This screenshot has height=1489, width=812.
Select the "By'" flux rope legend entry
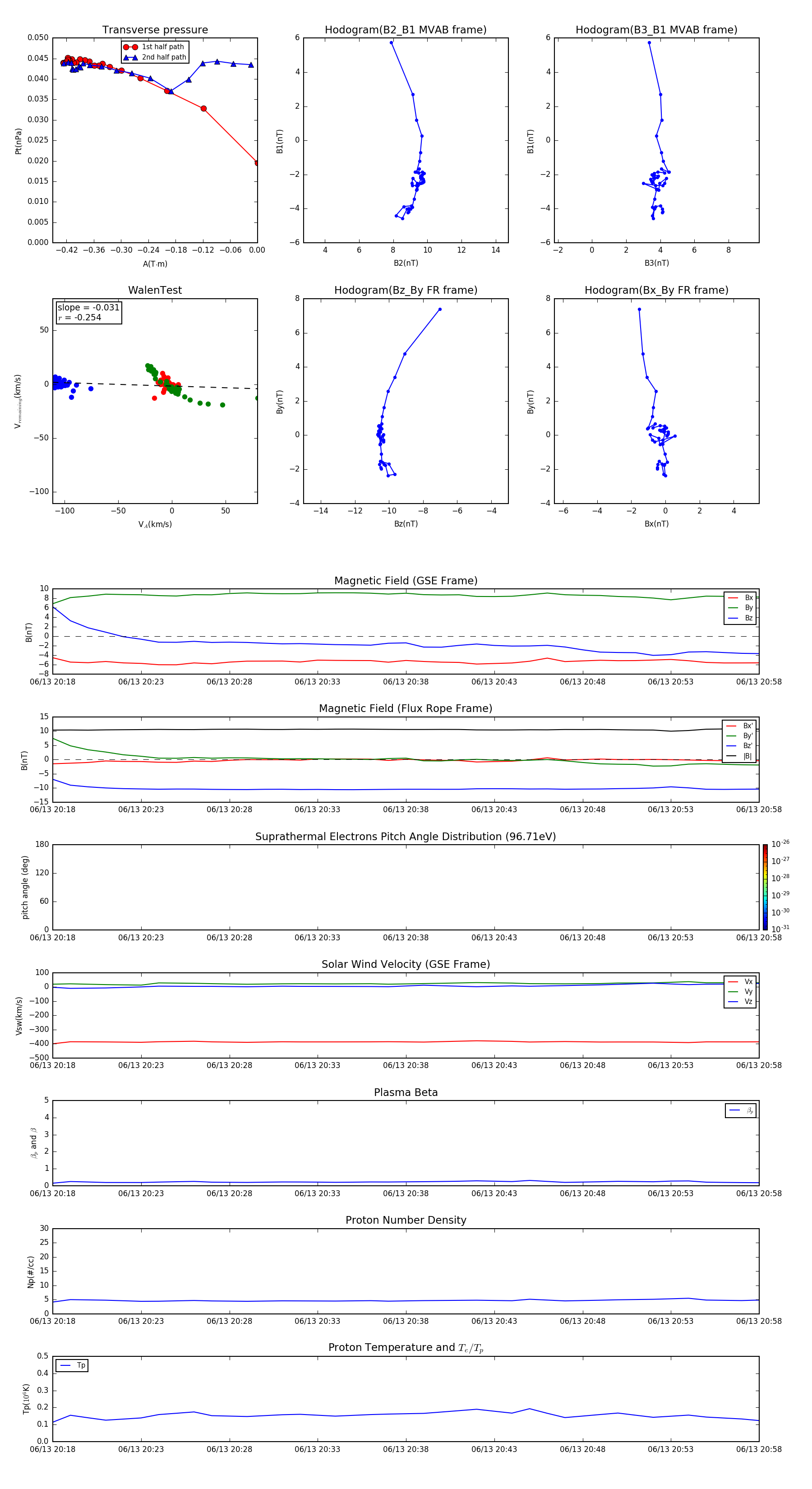tap(740, 736)
